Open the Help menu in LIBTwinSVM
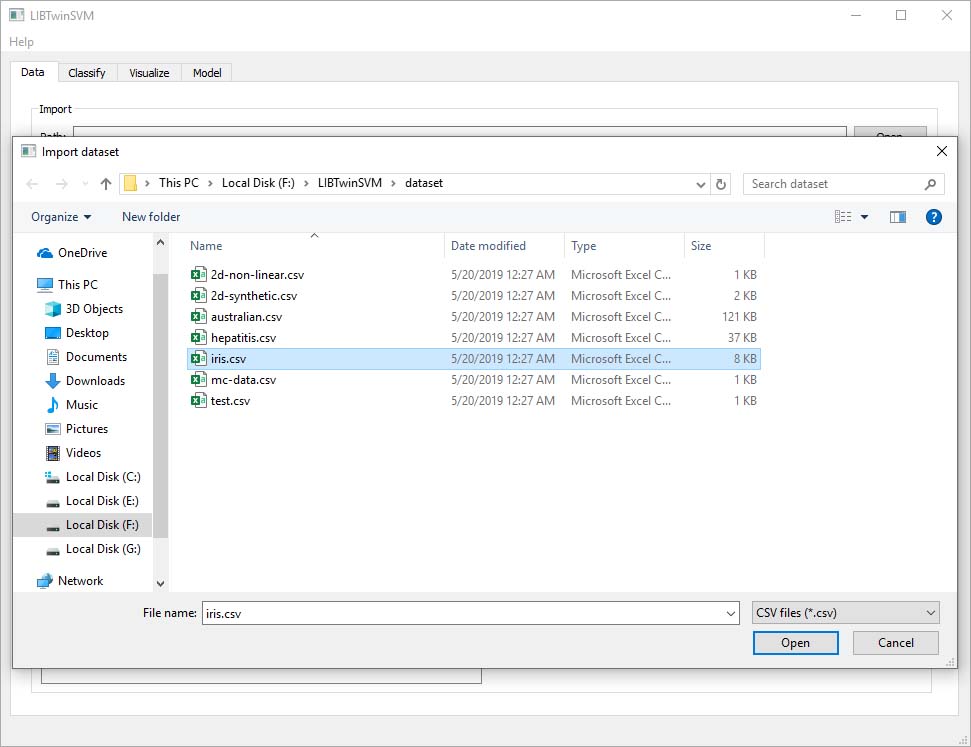 click(21, 42)
